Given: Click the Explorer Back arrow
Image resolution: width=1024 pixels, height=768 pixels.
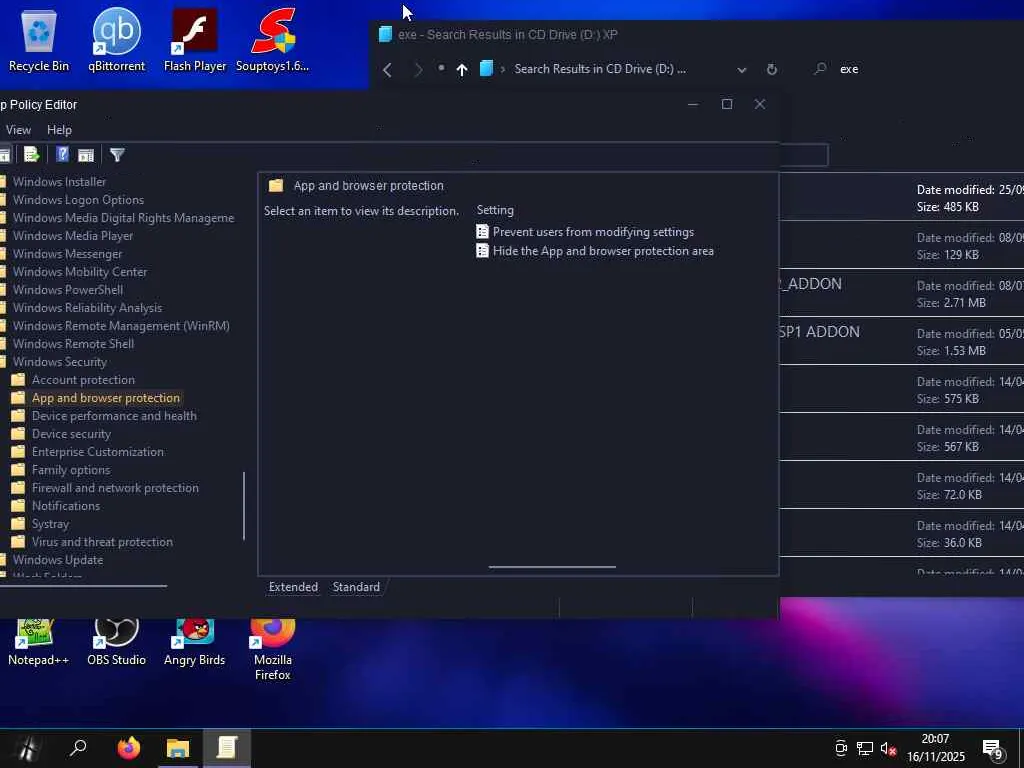Looking at the screenshot, I should 387,69.
